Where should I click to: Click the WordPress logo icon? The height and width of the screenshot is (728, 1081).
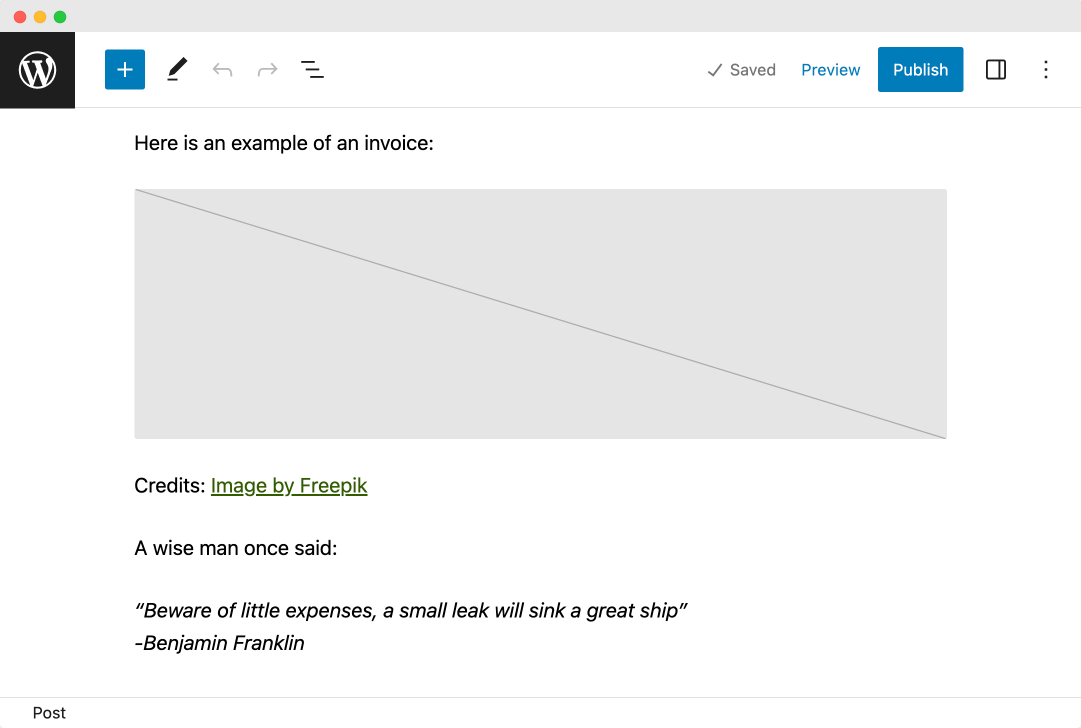pyautogui.click(x=37, y=70)
